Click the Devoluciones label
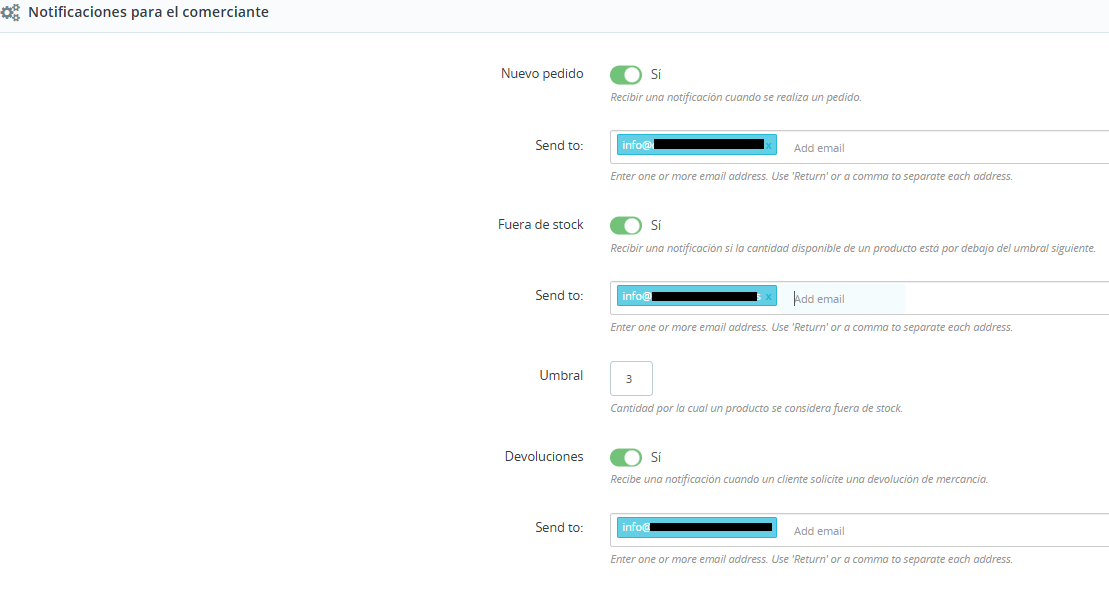The height and width of the screenshot is (601, 1109). pyautogui.click(x=544, y=456)
